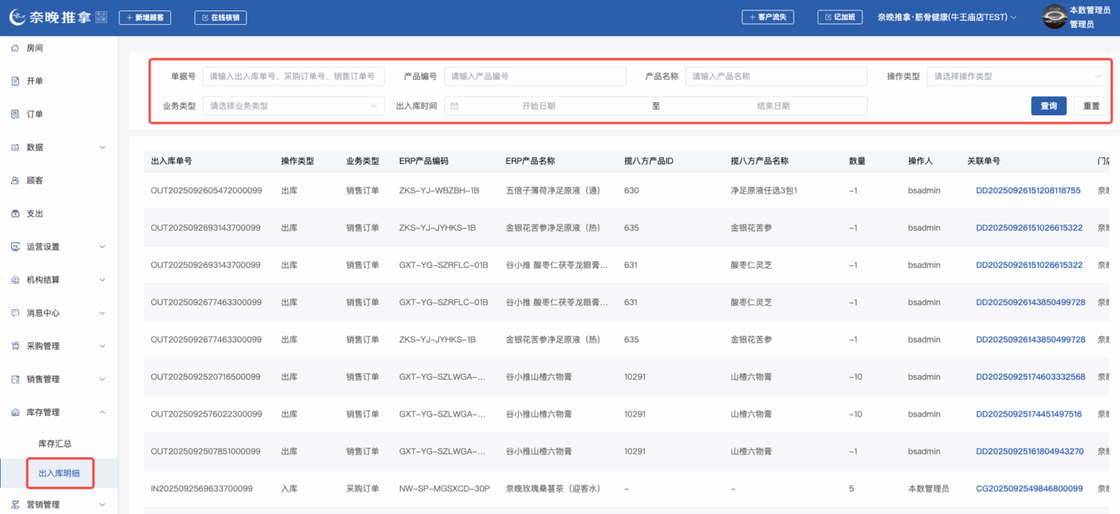Click the 新增顾客 button

coord(145,17)
